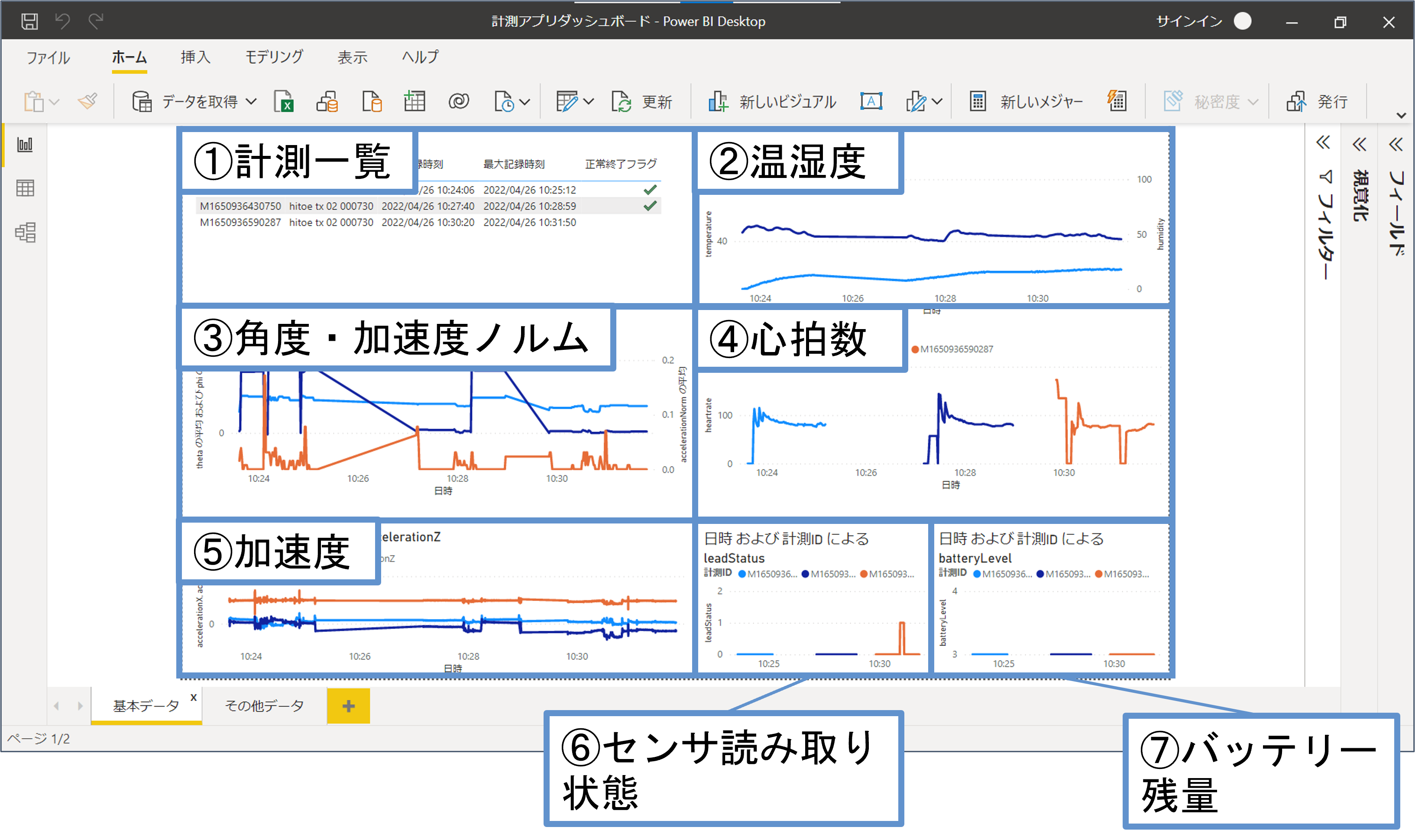The image size is (1415, 840).
Task: Expand Transform data dropdown arrow
Action: [589, 103]
